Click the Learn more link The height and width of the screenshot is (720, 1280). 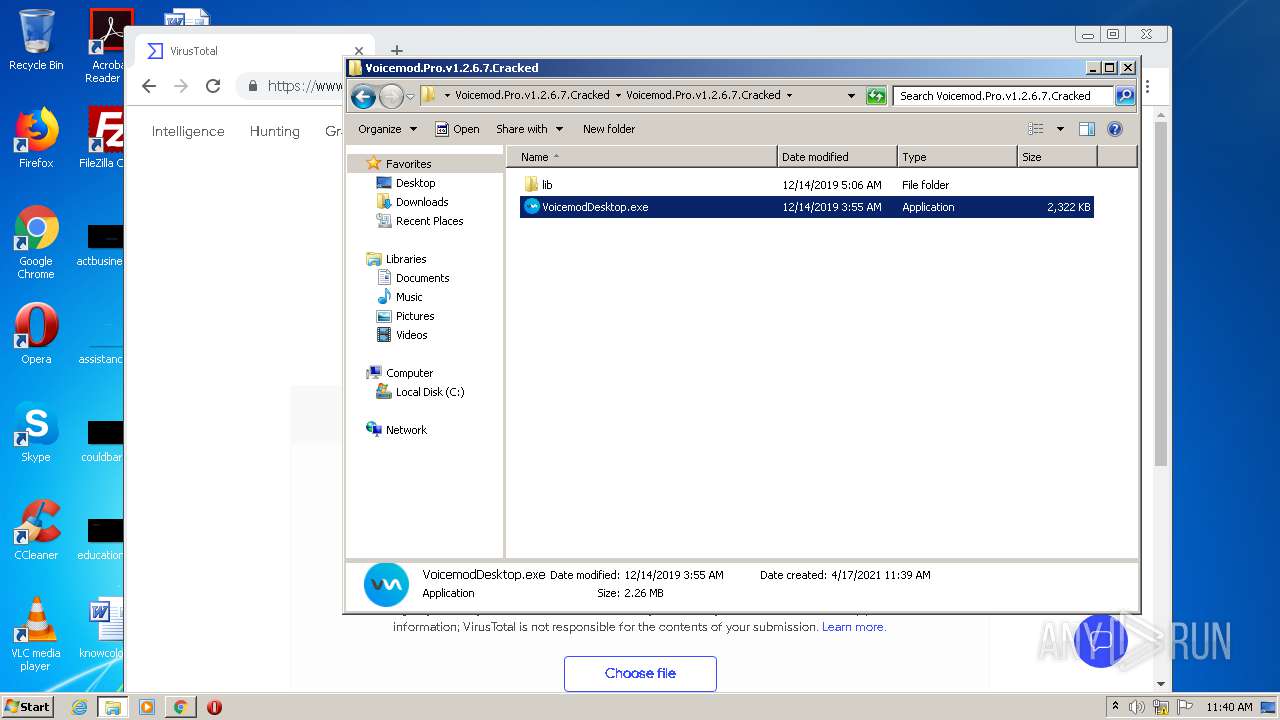click(x=853, y=627)
